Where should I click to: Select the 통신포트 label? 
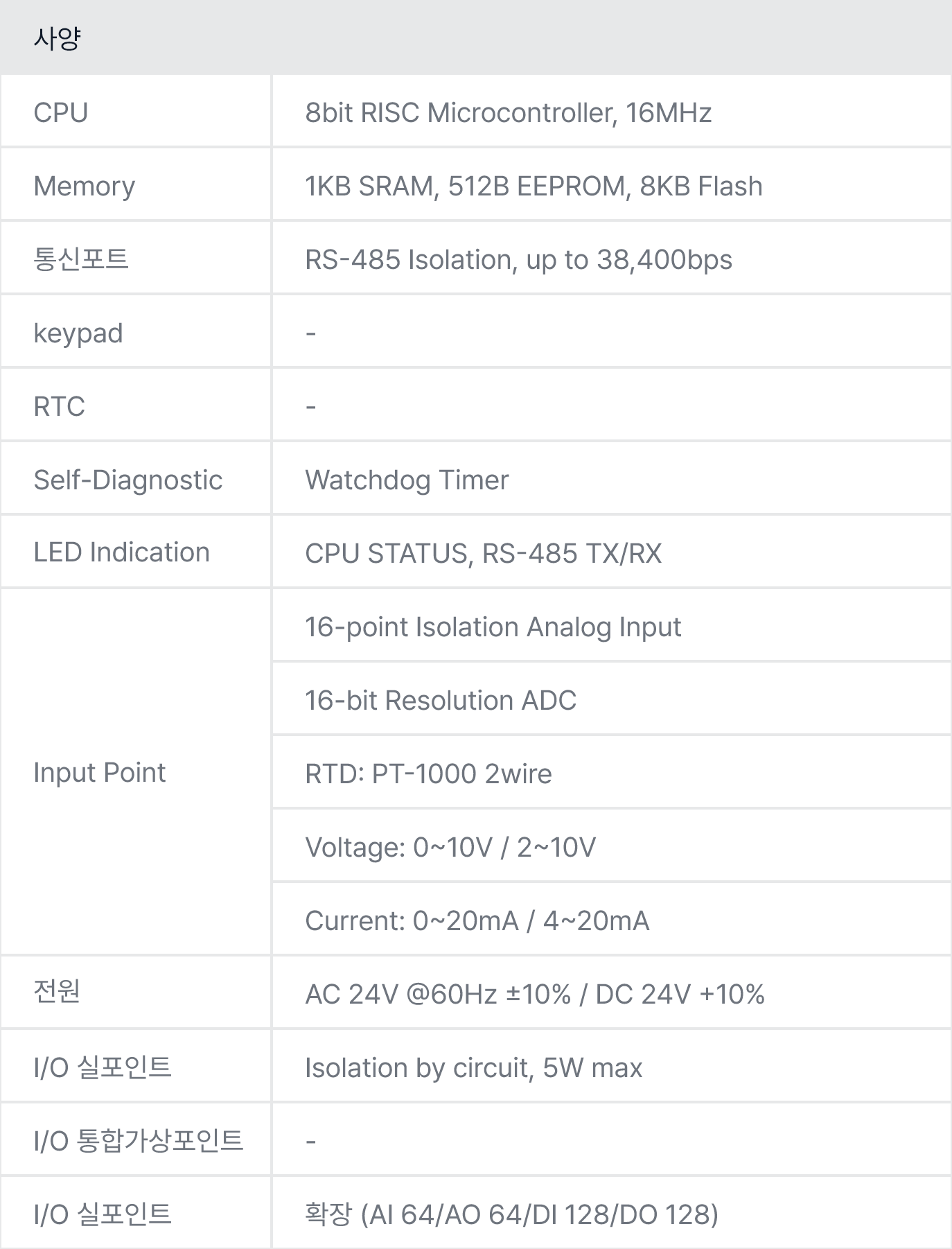coord(81,259)
